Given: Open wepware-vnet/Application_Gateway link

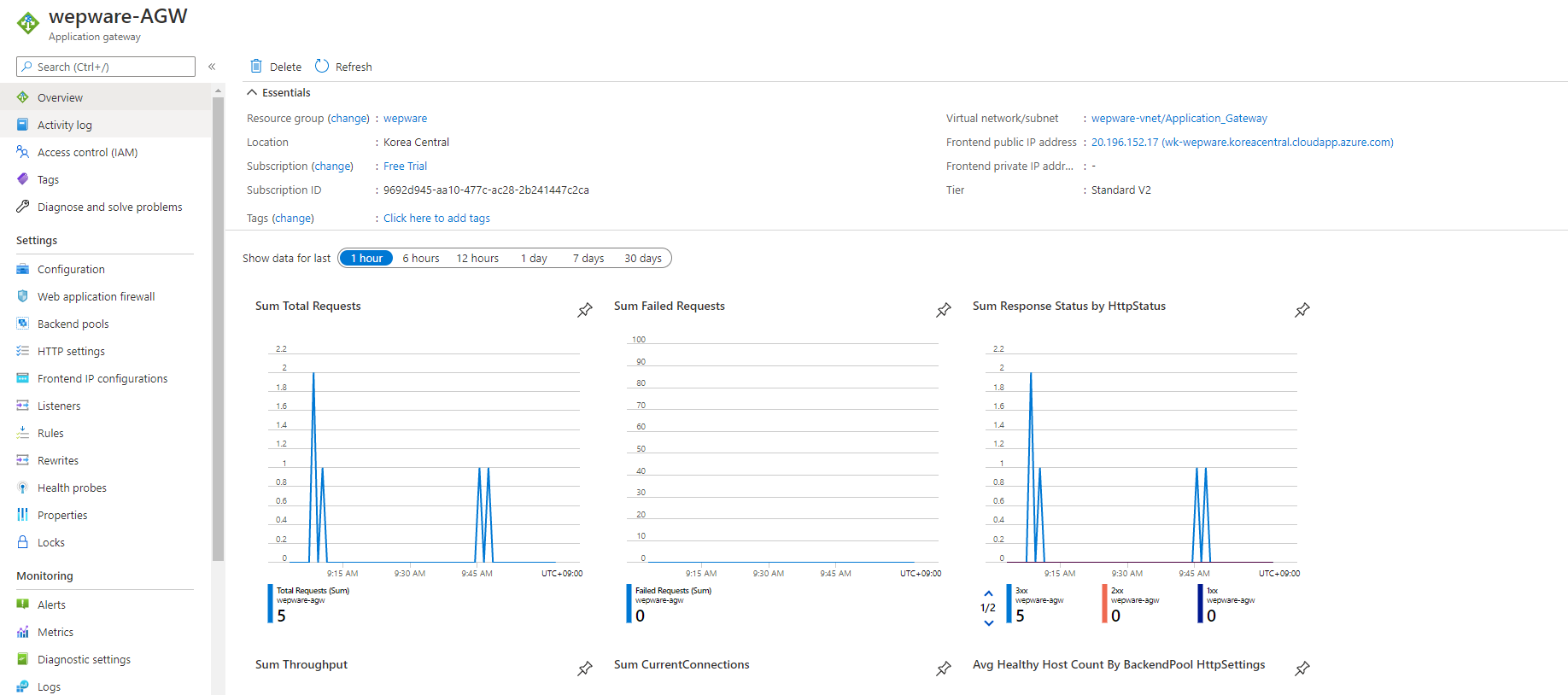Looking at the screenshot, I should point(1179,119).
